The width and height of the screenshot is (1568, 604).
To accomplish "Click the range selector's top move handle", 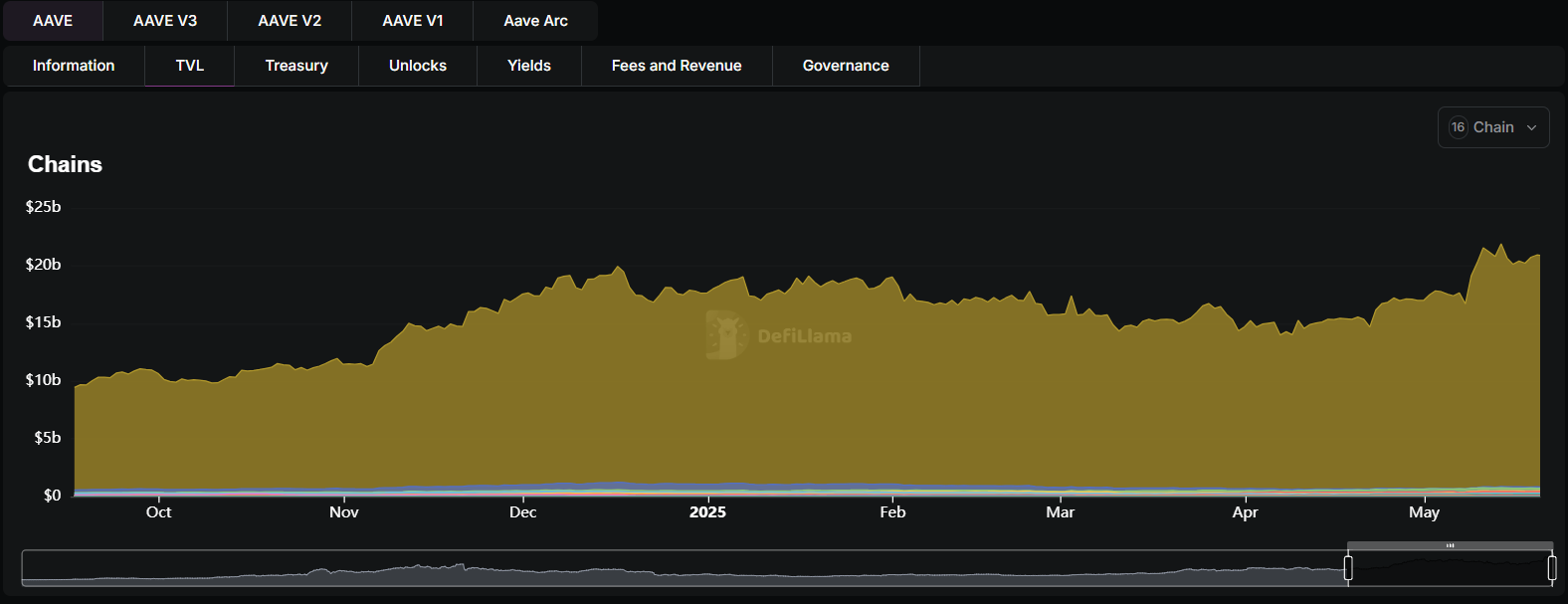I will [x=1450, y=545].
